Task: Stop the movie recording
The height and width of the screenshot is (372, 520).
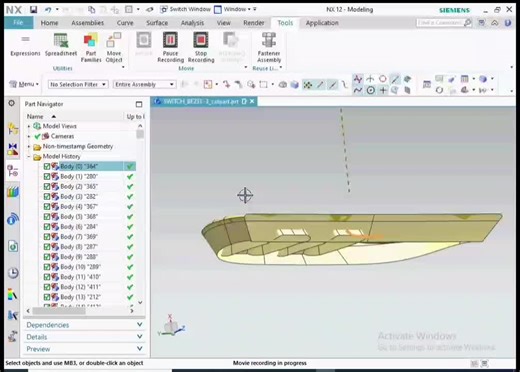Action: point(201,47)
